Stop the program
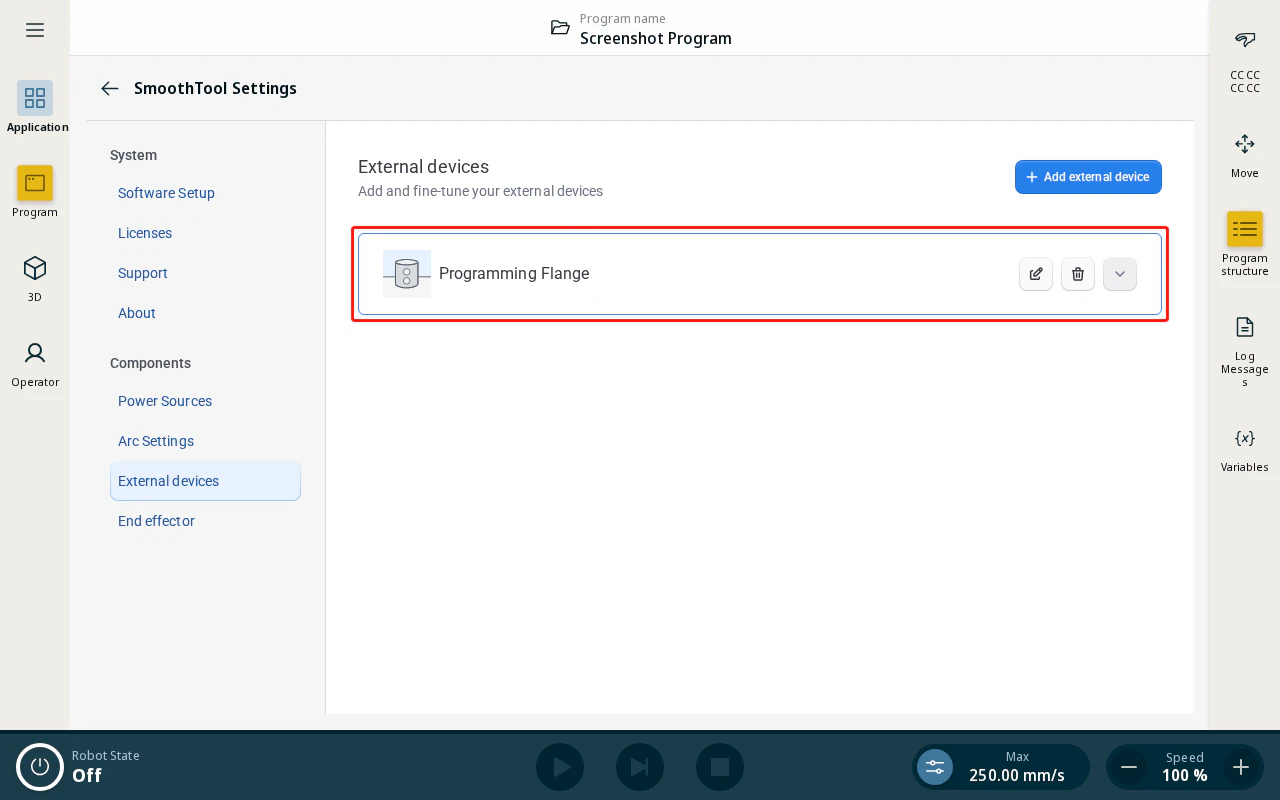 (x=720, y=767)
